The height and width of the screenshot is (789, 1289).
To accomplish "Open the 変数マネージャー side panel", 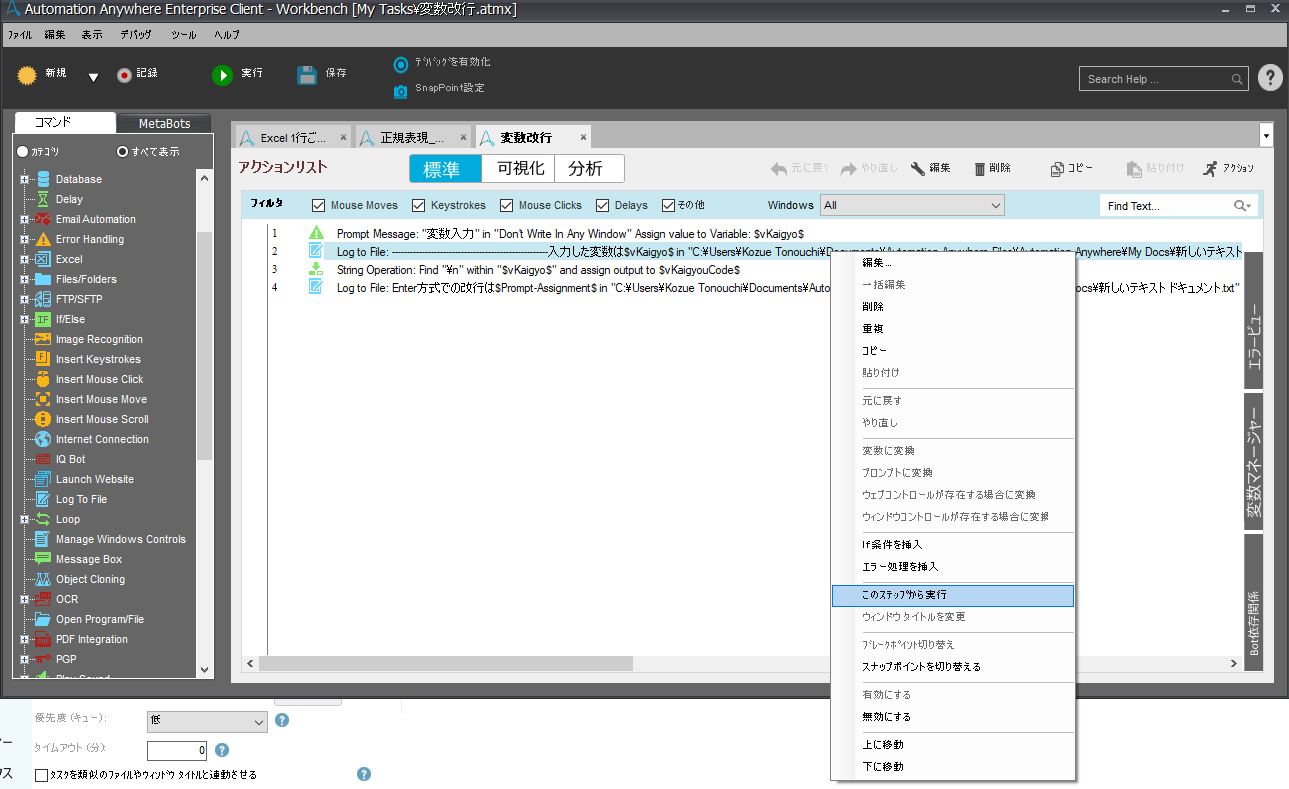I will click(x=1253, y=461).
